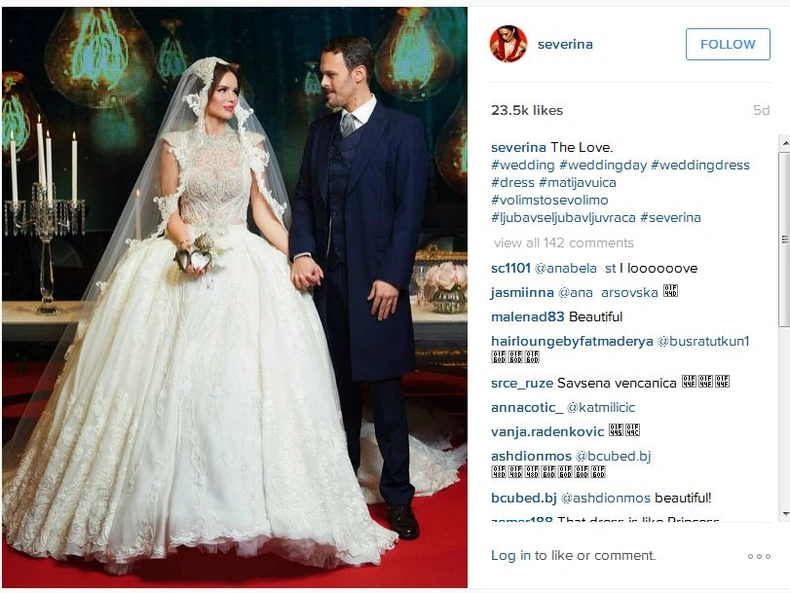Click the Log in link

click(x=511, y=556)
